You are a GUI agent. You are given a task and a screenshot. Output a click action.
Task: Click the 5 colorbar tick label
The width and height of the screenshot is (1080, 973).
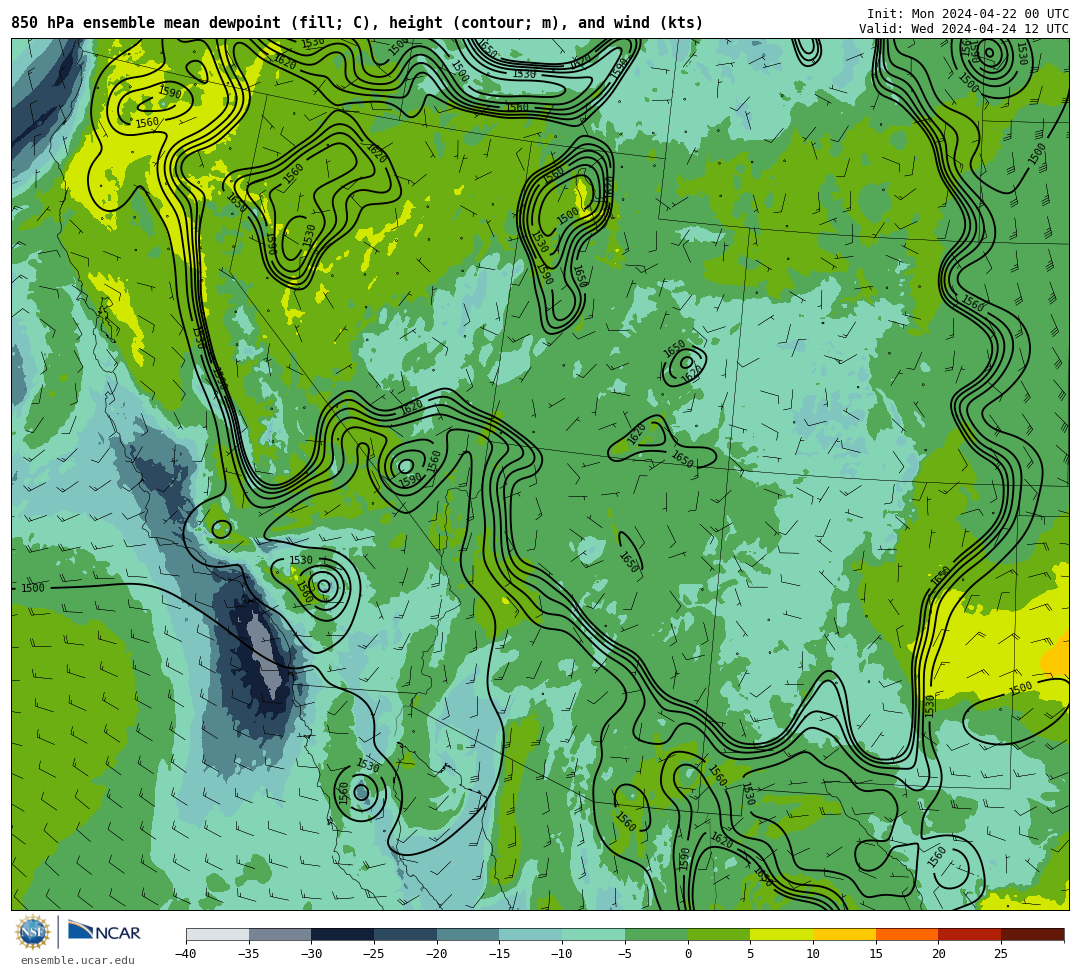(751, 954)
